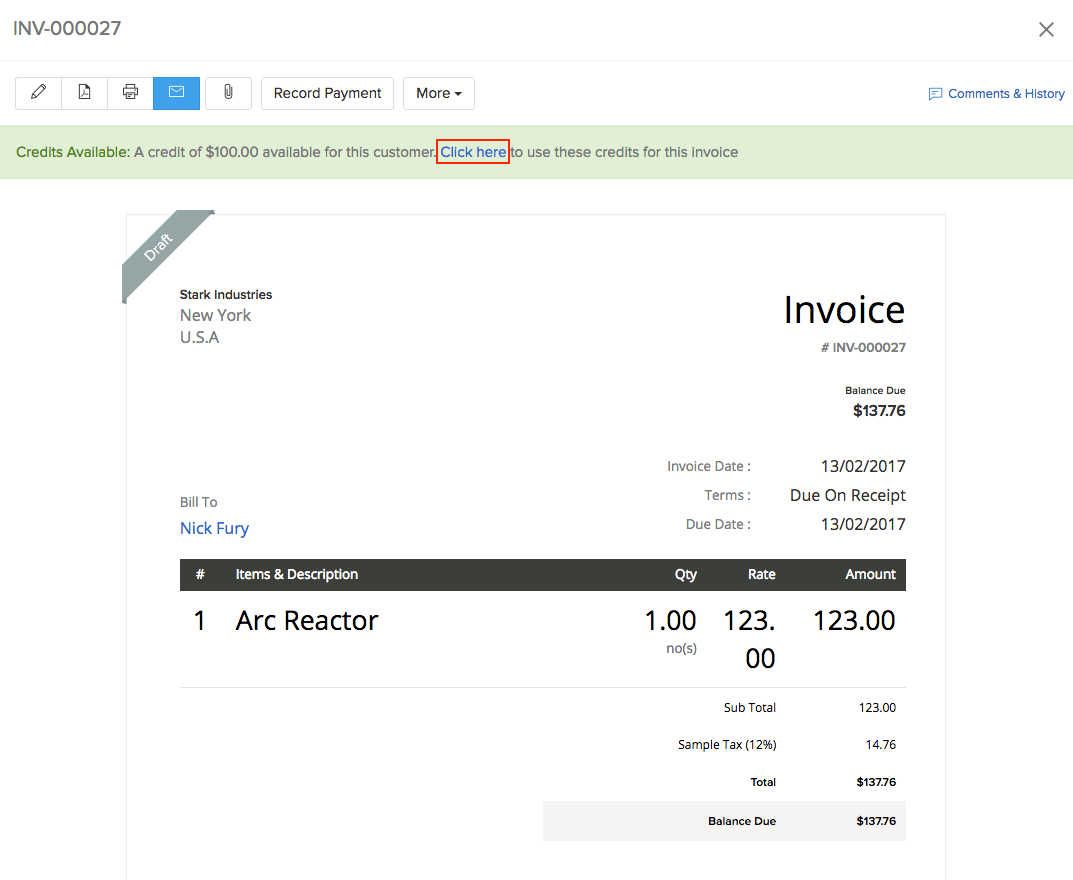
Task: Click the Arc Reactor line item
Action: (307, 620)
